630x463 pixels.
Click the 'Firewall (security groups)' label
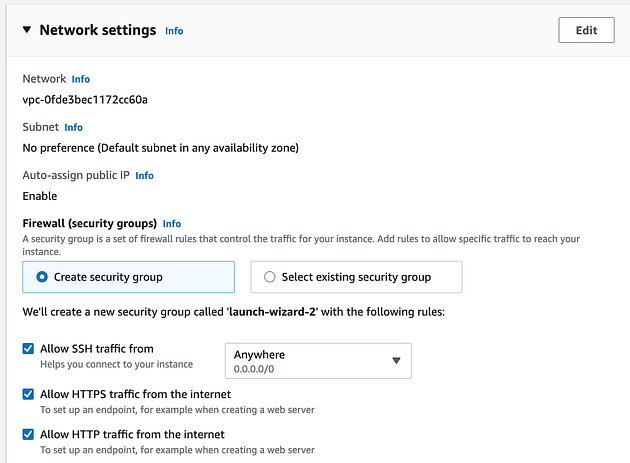(x=90, y=224)
